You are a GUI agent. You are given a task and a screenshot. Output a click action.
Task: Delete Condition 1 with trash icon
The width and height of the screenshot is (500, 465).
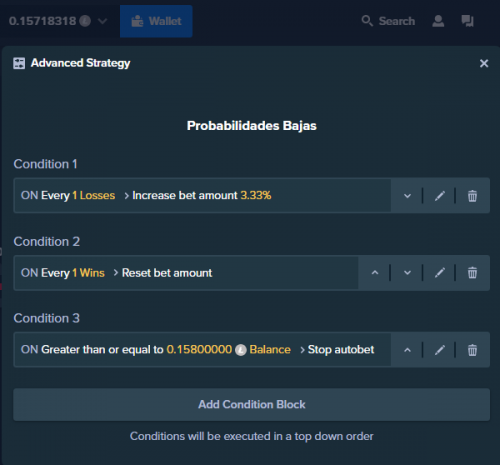point(472,196)
